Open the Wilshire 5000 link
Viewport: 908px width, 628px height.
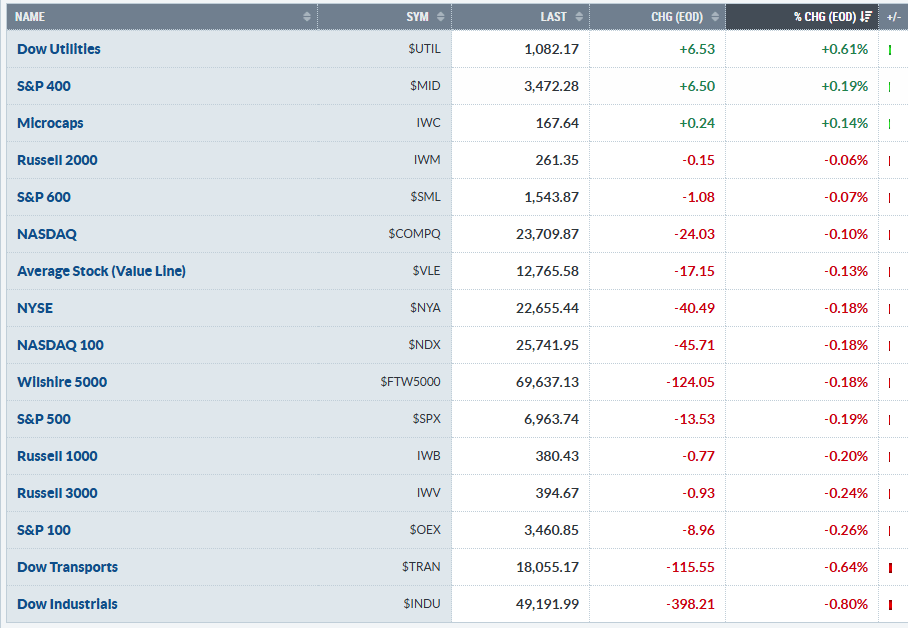(62, 382)
